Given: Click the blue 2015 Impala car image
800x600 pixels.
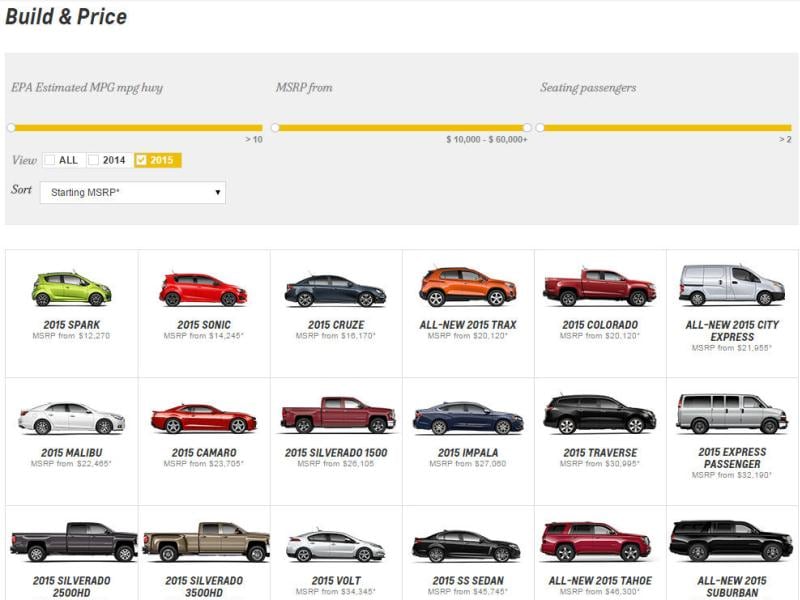Looking at the screenshot, I should [x=468, y=418].
